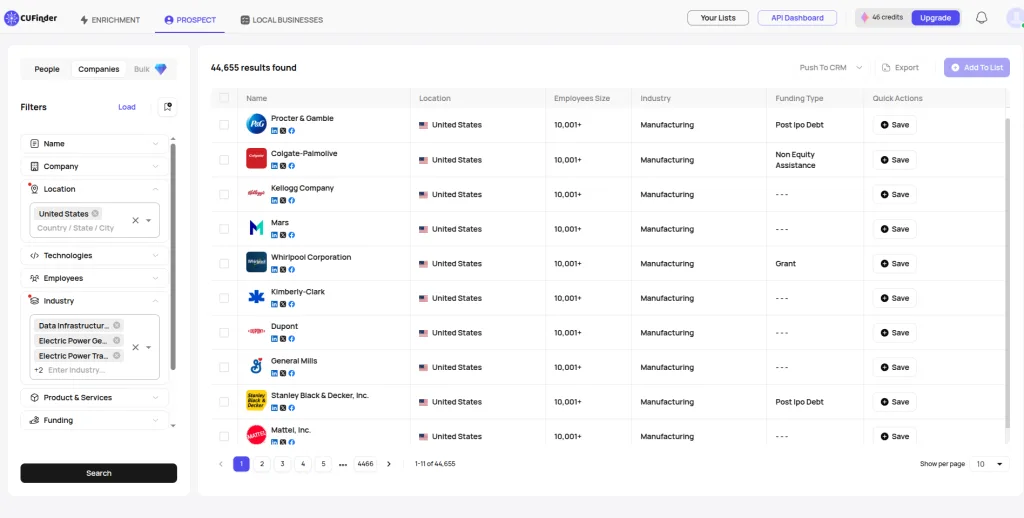This screenshot has width=1024, height=518.
Task: Click the CUFinder logo
Action: [30, 18]
